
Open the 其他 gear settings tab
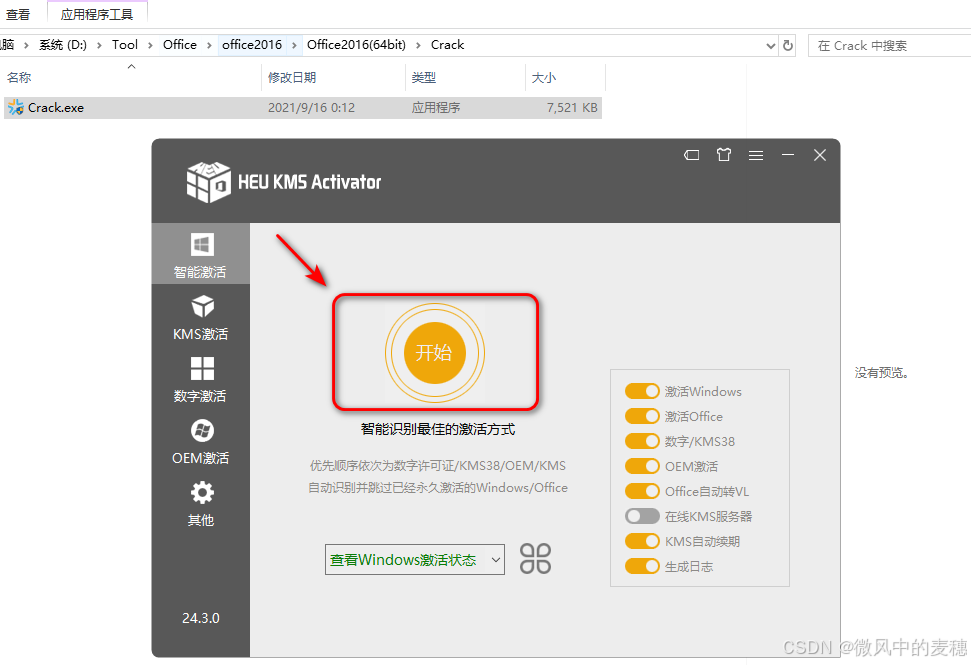coord(201,503)
